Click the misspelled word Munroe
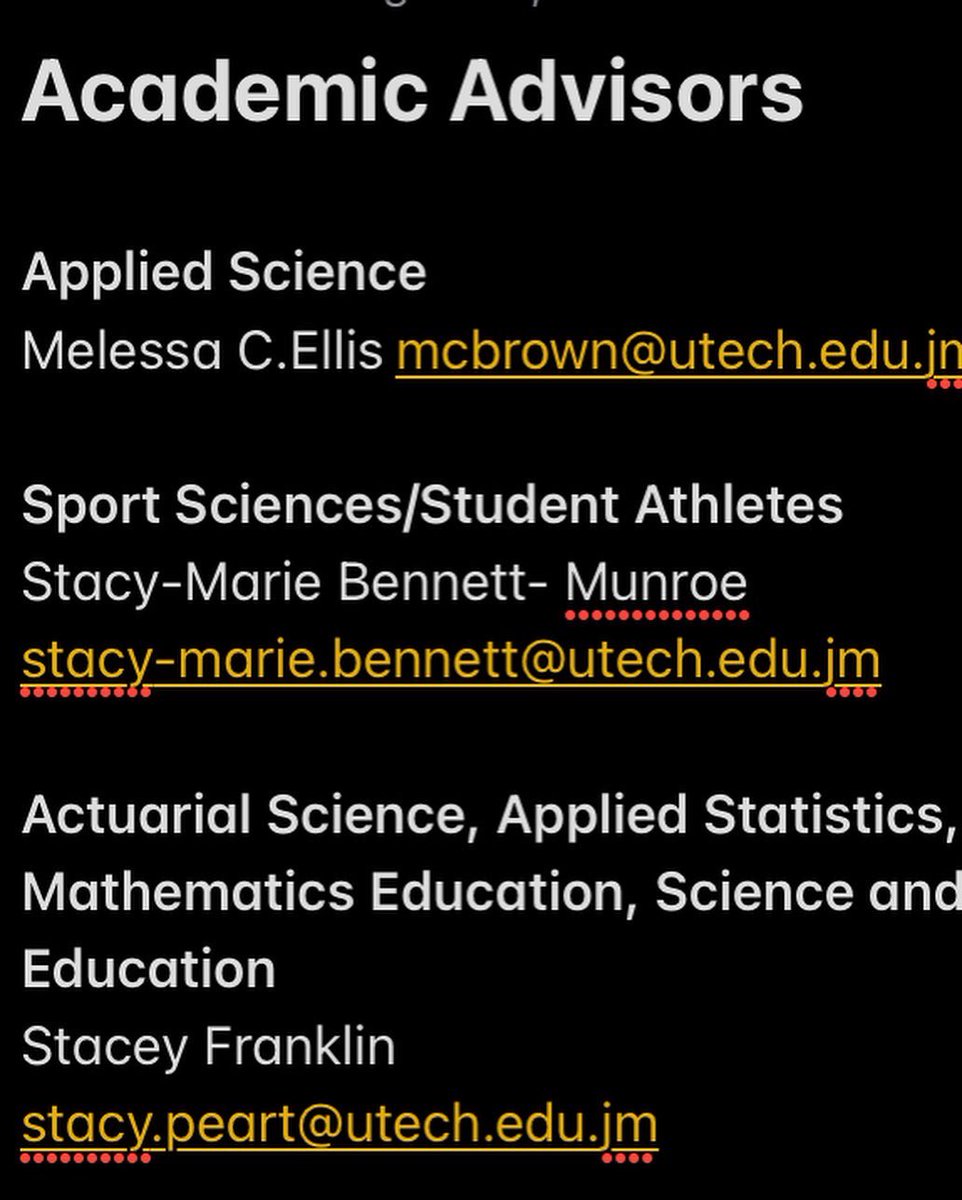Image resolution: width=962 pixels, height=1200 pixels. coord(657,583)
